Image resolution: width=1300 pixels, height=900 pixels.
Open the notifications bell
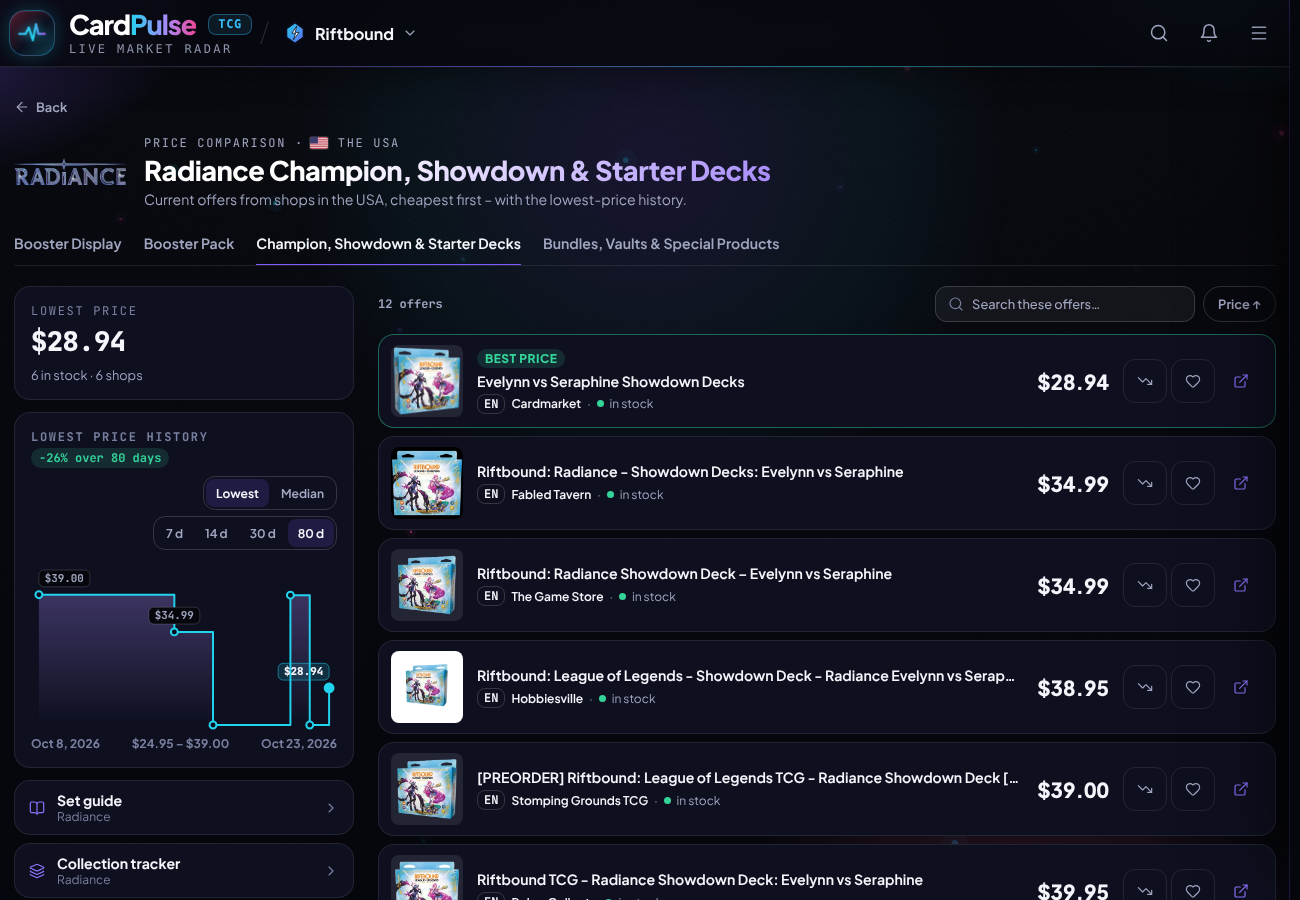pyautogui.click(x=1209, y=33)
